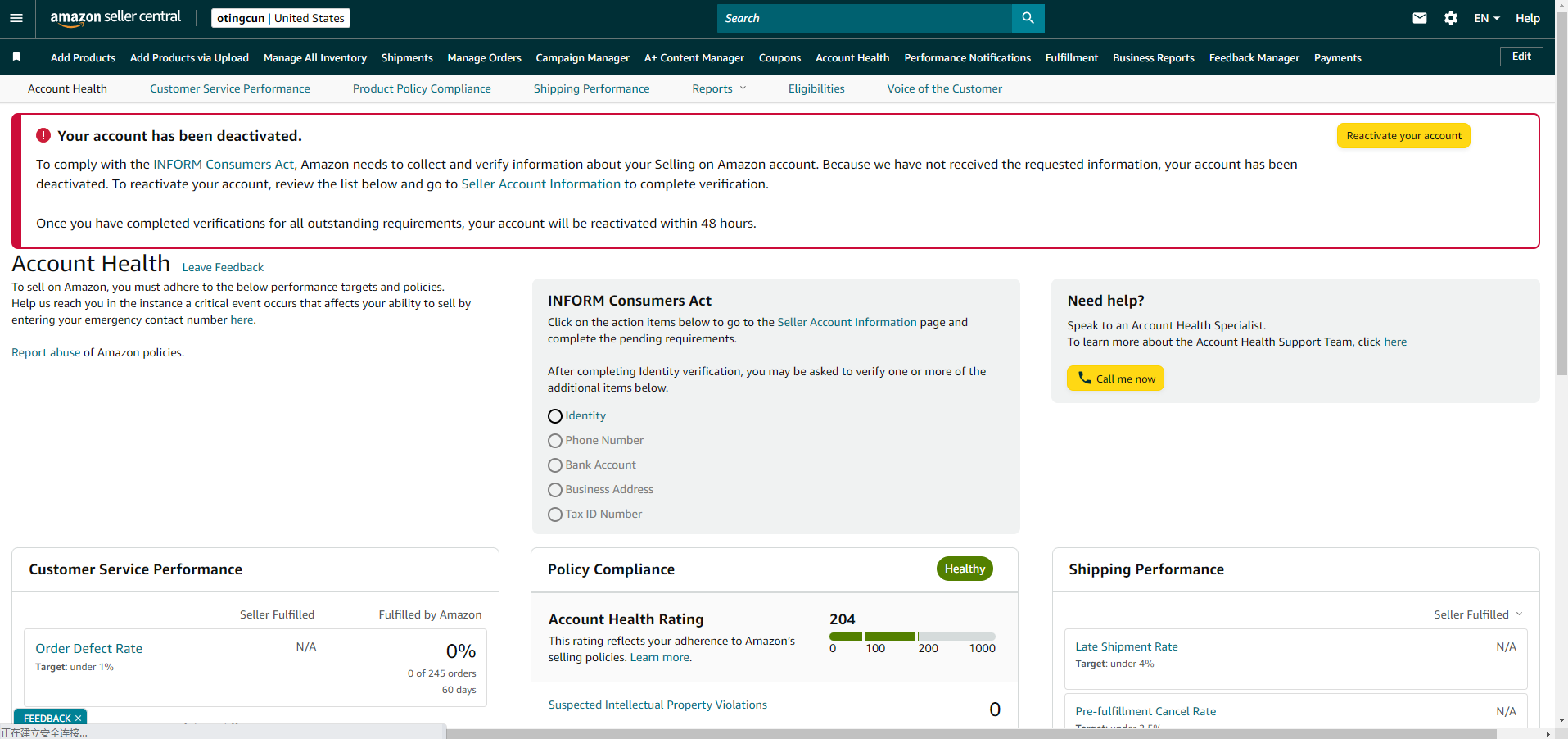Open Business Reports

[1153, 57]
